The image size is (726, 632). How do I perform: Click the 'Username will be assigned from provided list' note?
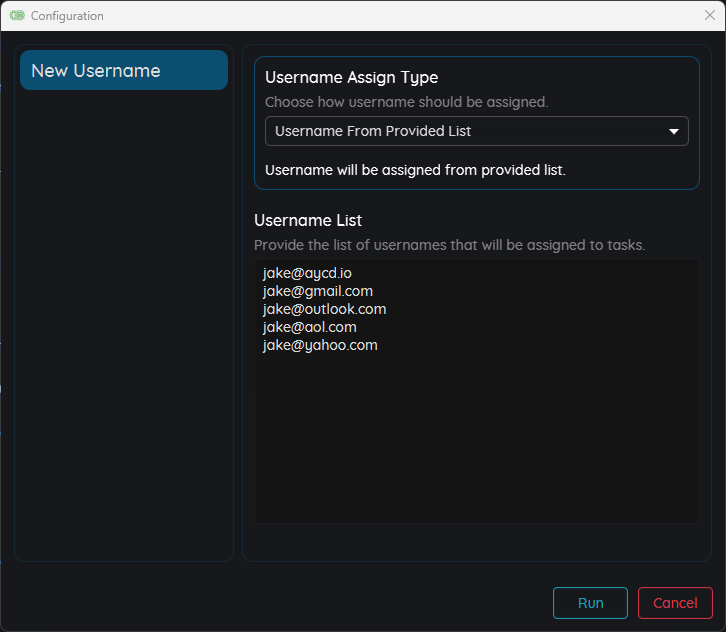[x=415, y=170]
